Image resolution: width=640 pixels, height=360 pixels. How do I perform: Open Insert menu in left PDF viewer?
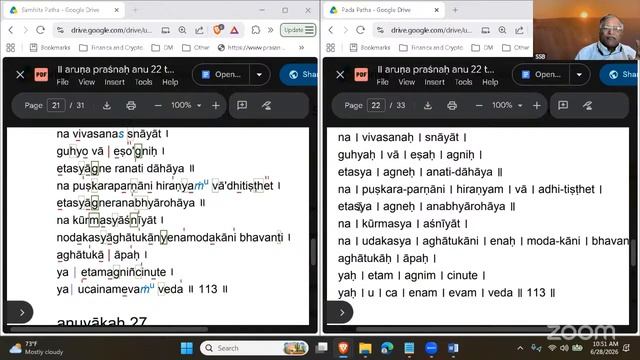coord(114,82)
